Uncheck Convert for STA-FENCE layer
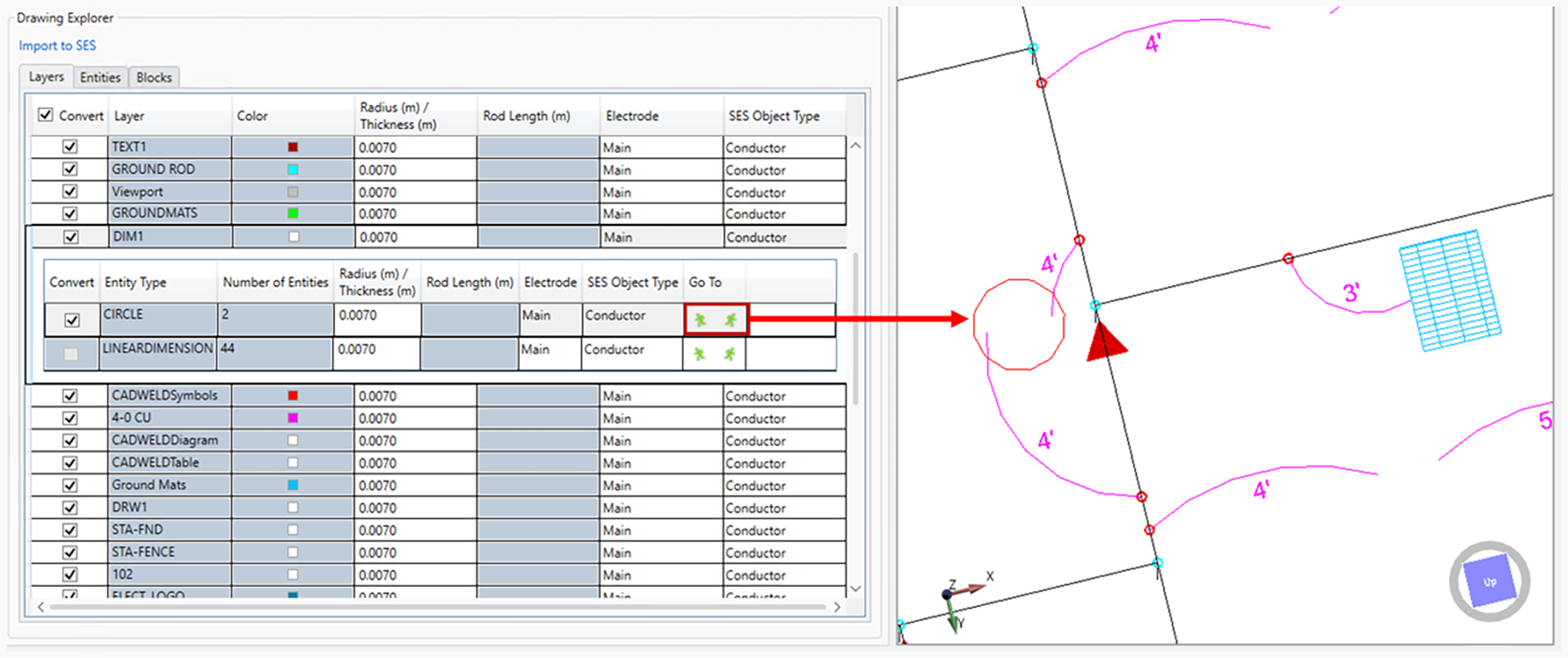The image size is (1568, 658). 70,552
